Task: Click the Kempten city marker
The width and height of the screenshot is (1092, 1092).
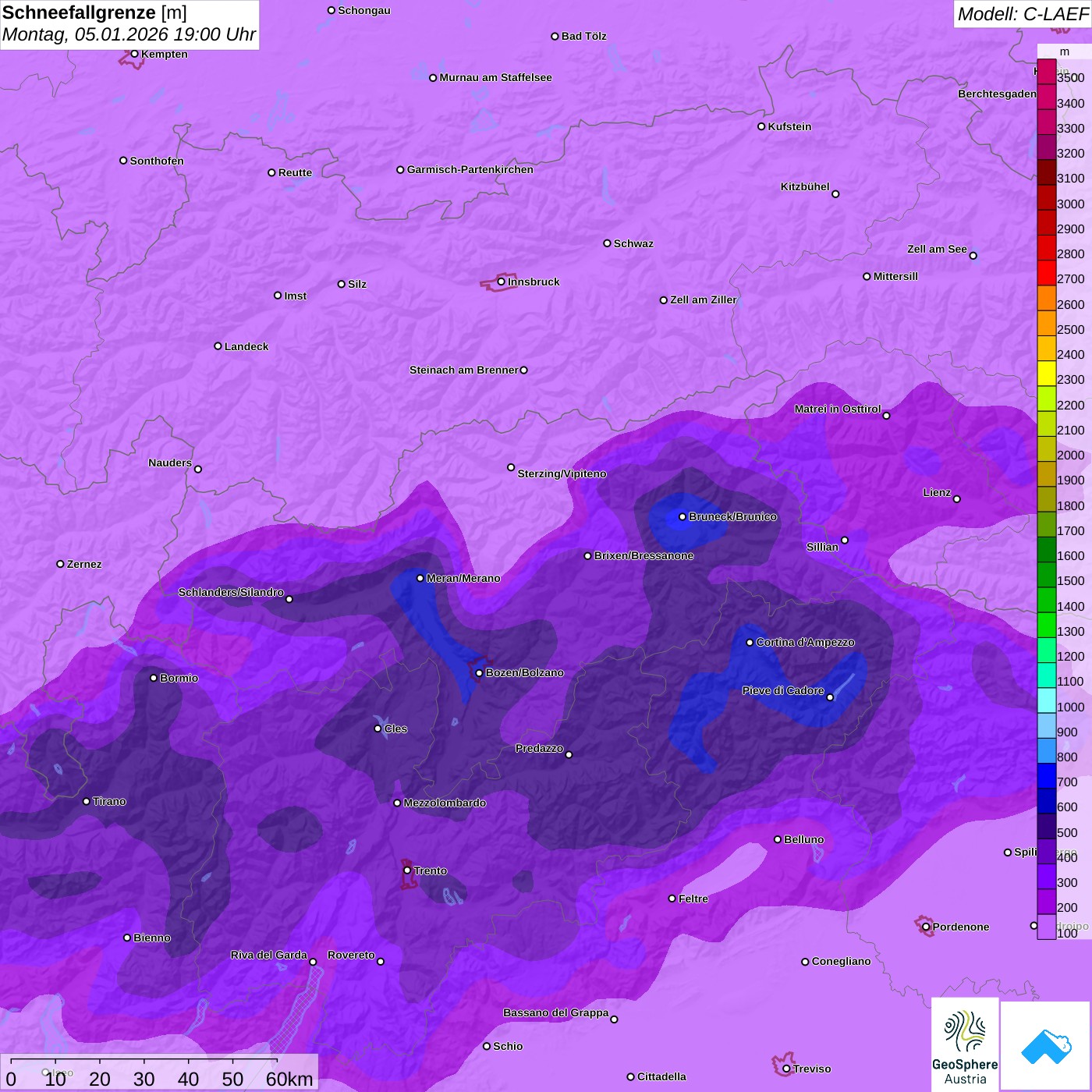Action: coord(135,54)
